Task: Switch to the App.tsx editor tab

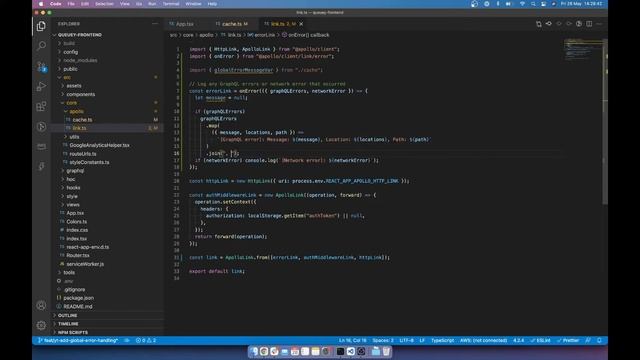Action: pos(185,24)
